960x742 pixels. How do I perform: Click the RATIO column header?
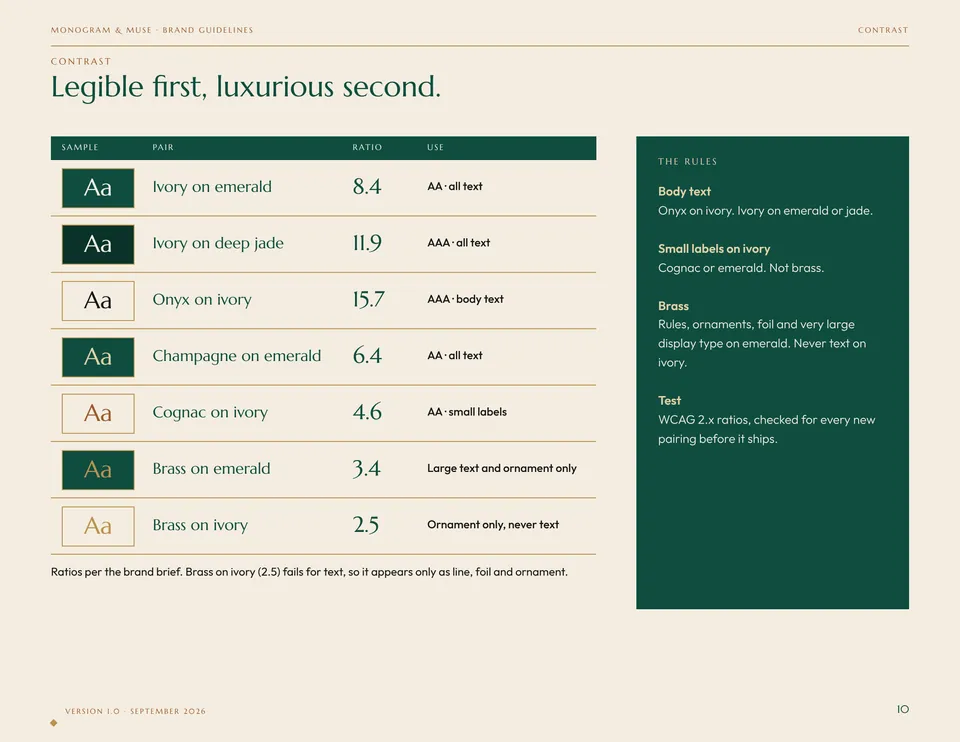point(367,148)
